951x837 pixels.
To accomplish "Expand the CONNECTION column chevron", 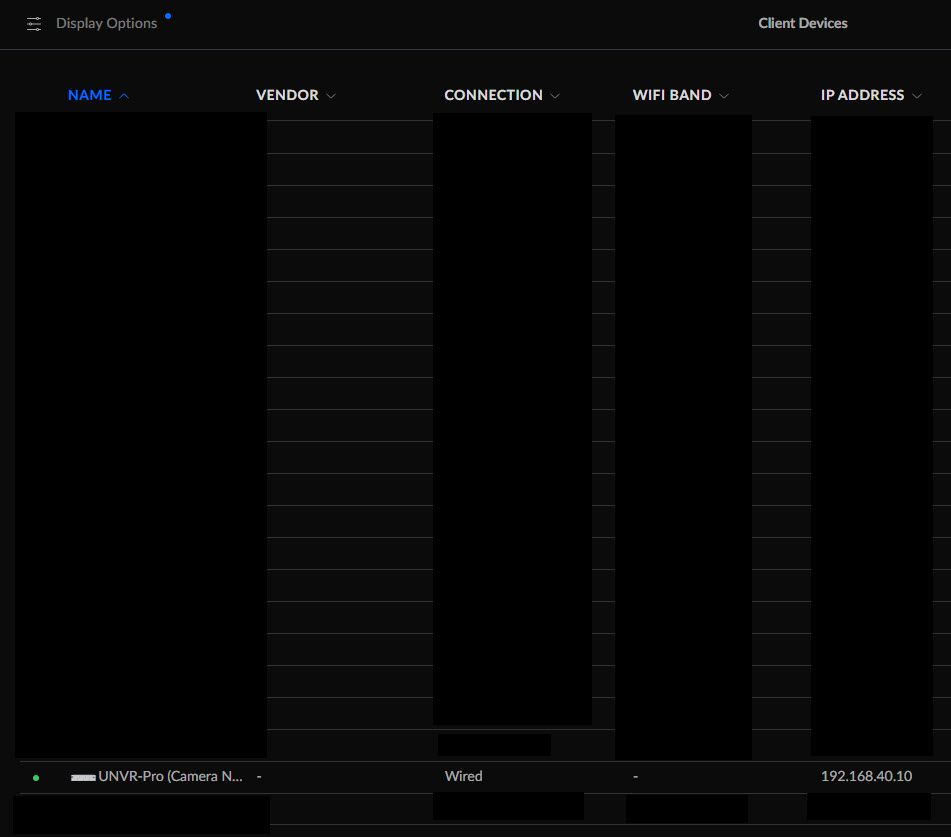I will point(555,96).
